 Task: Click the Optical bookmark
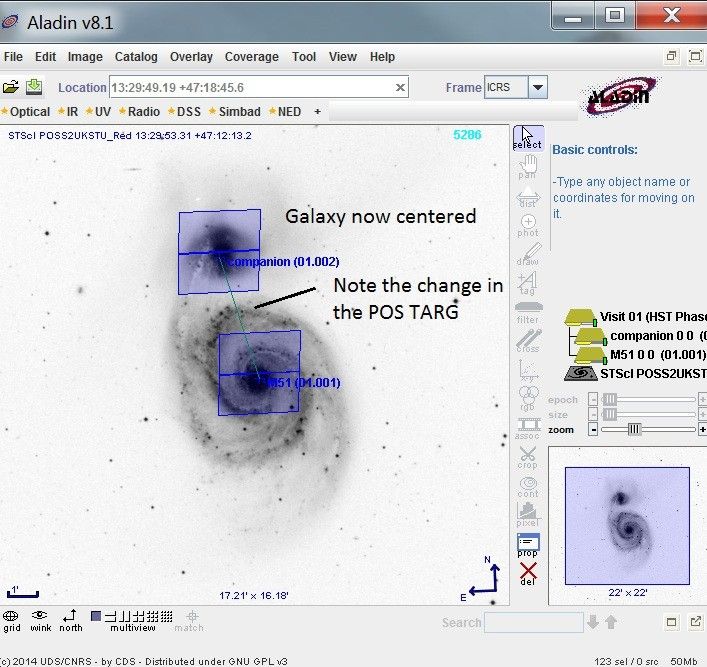(26, 111)
